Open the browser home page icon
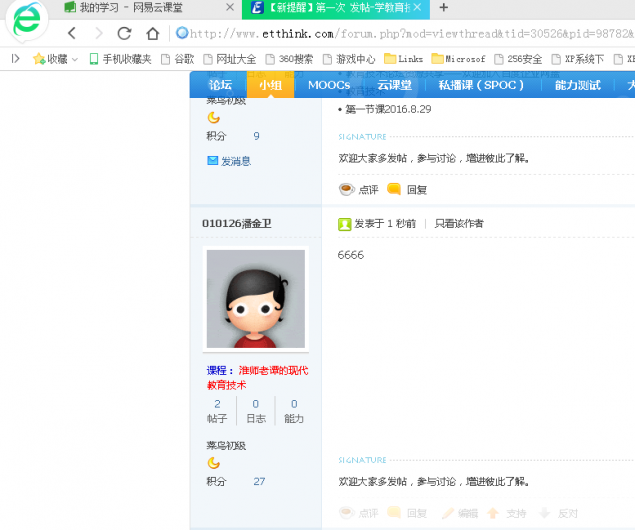Viewport: 635px width, 530px height. pos(153,33)
